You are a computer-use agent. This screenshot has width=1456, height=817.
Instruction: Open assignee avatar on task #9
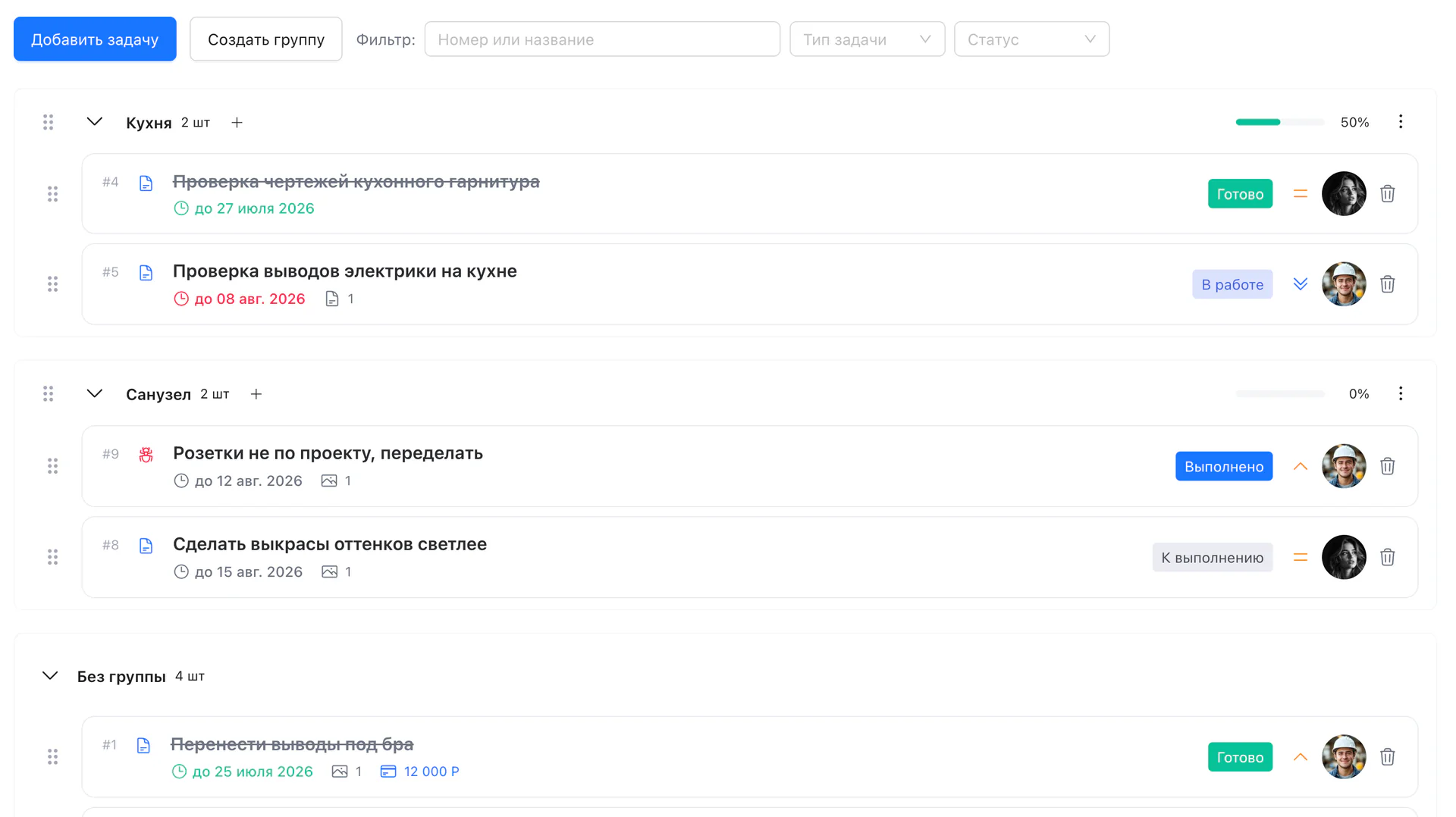pyautogui.click(x=1344, y=466)
